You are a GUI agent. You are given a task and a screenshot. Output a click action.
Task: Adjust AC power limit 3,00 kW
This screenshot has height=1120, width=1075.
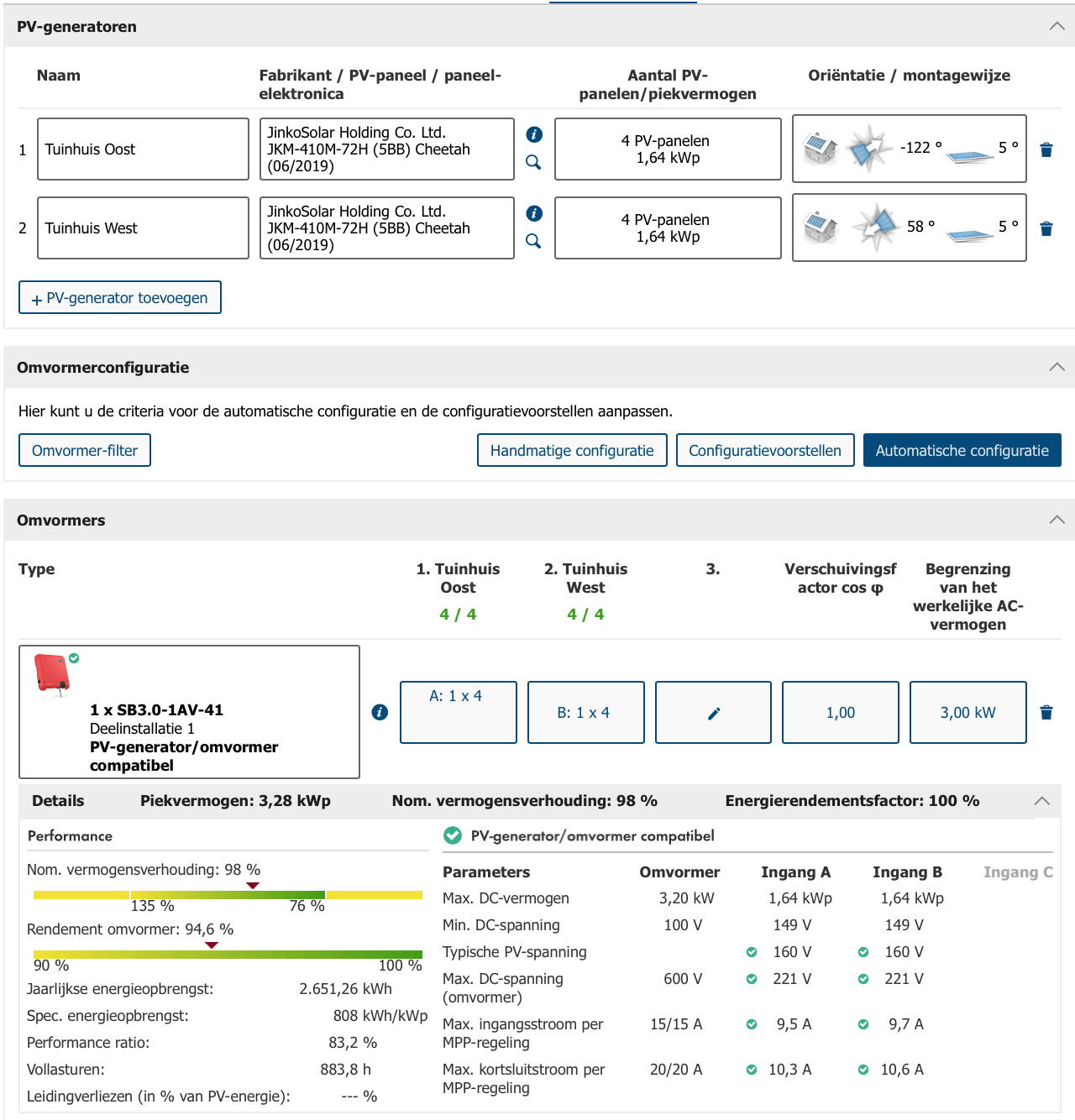click(x=968, y=712)
